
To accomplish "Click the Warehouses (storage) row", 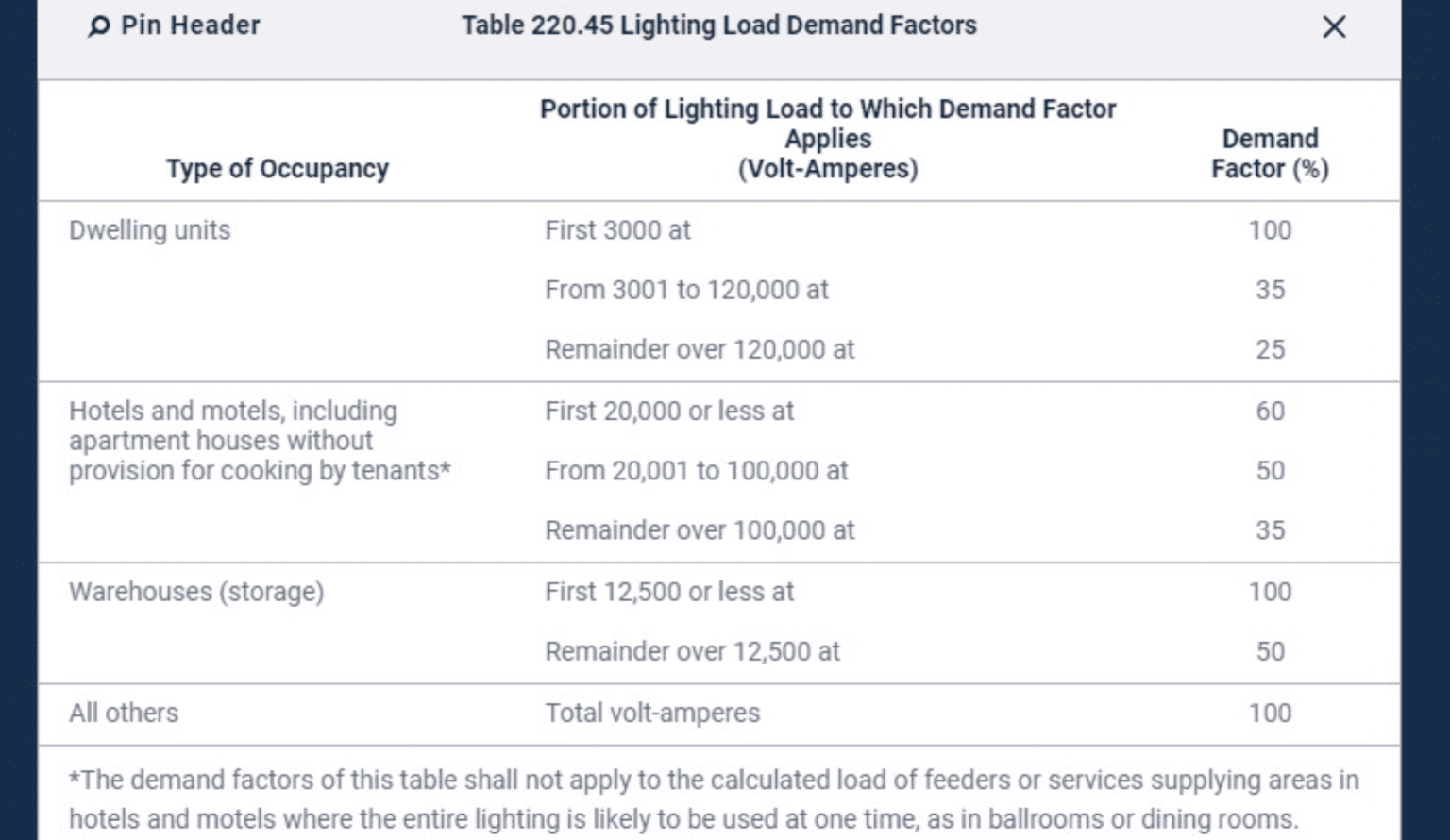I will pos(196,592).
